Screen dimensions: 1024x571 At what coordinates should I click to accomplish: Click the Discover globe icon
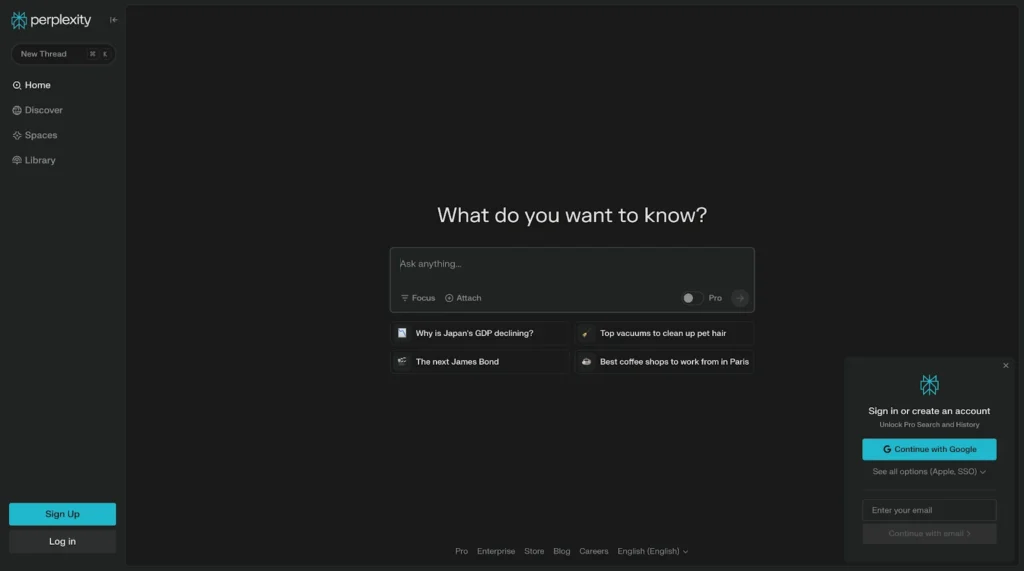click(17, 110)
